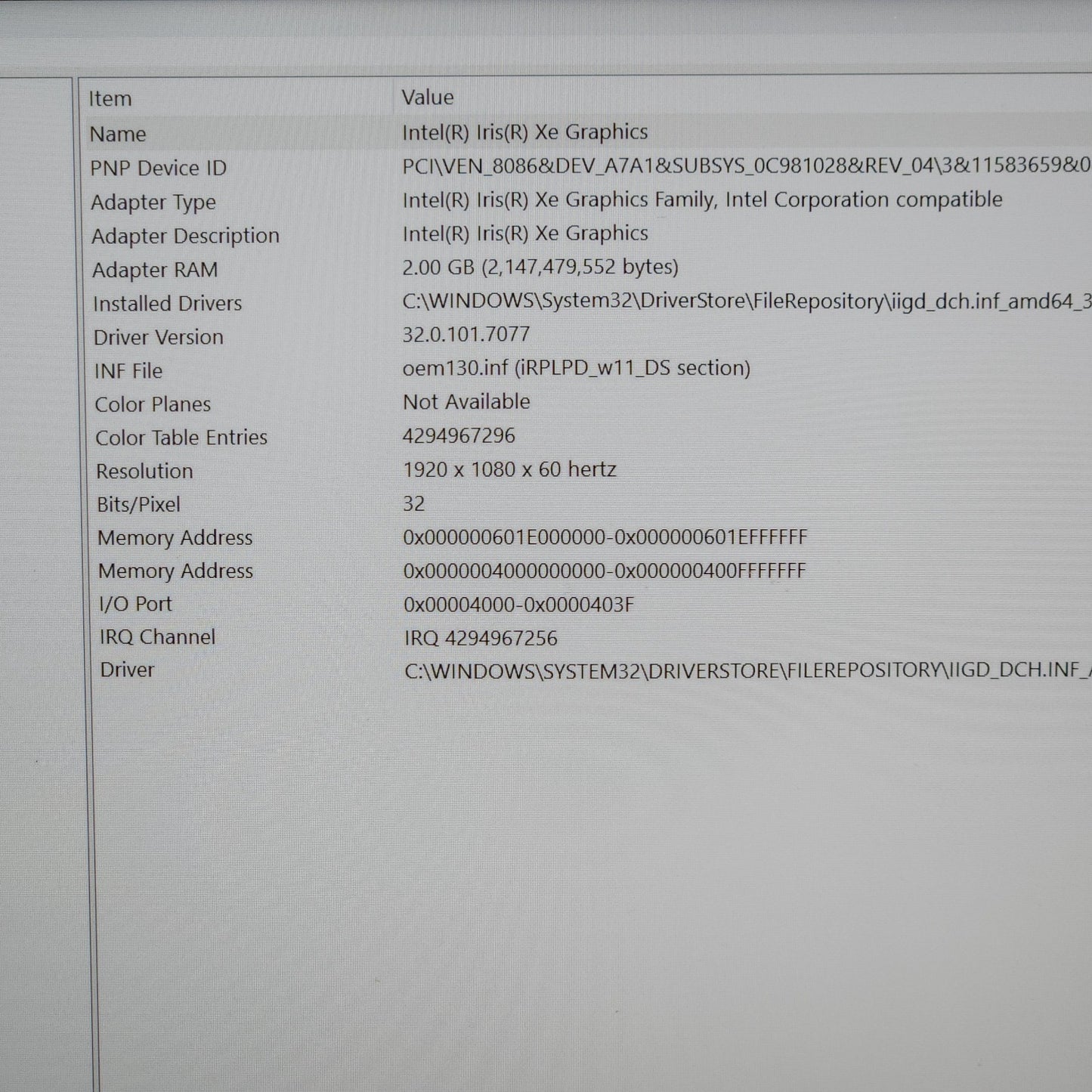This screenshot has width=1092, height=1092.
Task: Select the PNP Device ID row
Action: pyautogui.click(x=158, y=168)
